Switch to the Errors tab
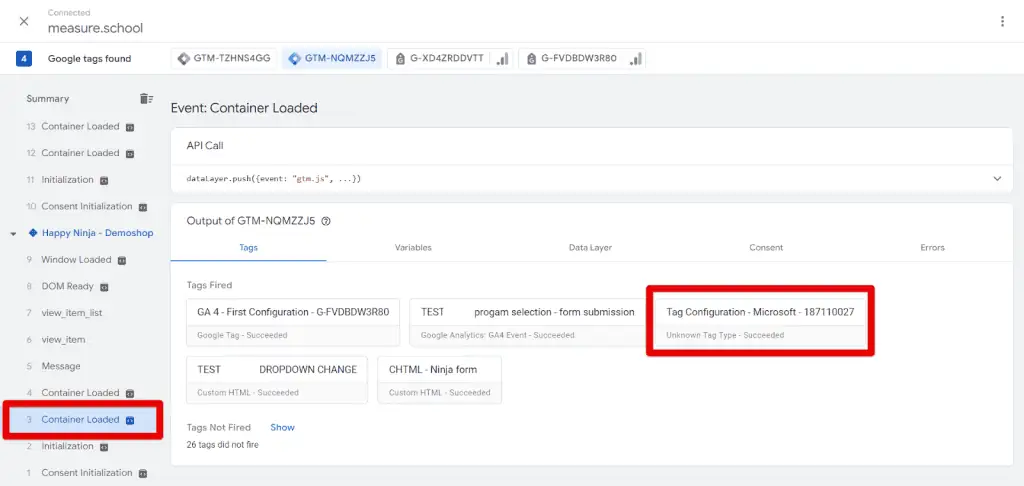This screenshot has width=1024, height=486. click(933, 248)
